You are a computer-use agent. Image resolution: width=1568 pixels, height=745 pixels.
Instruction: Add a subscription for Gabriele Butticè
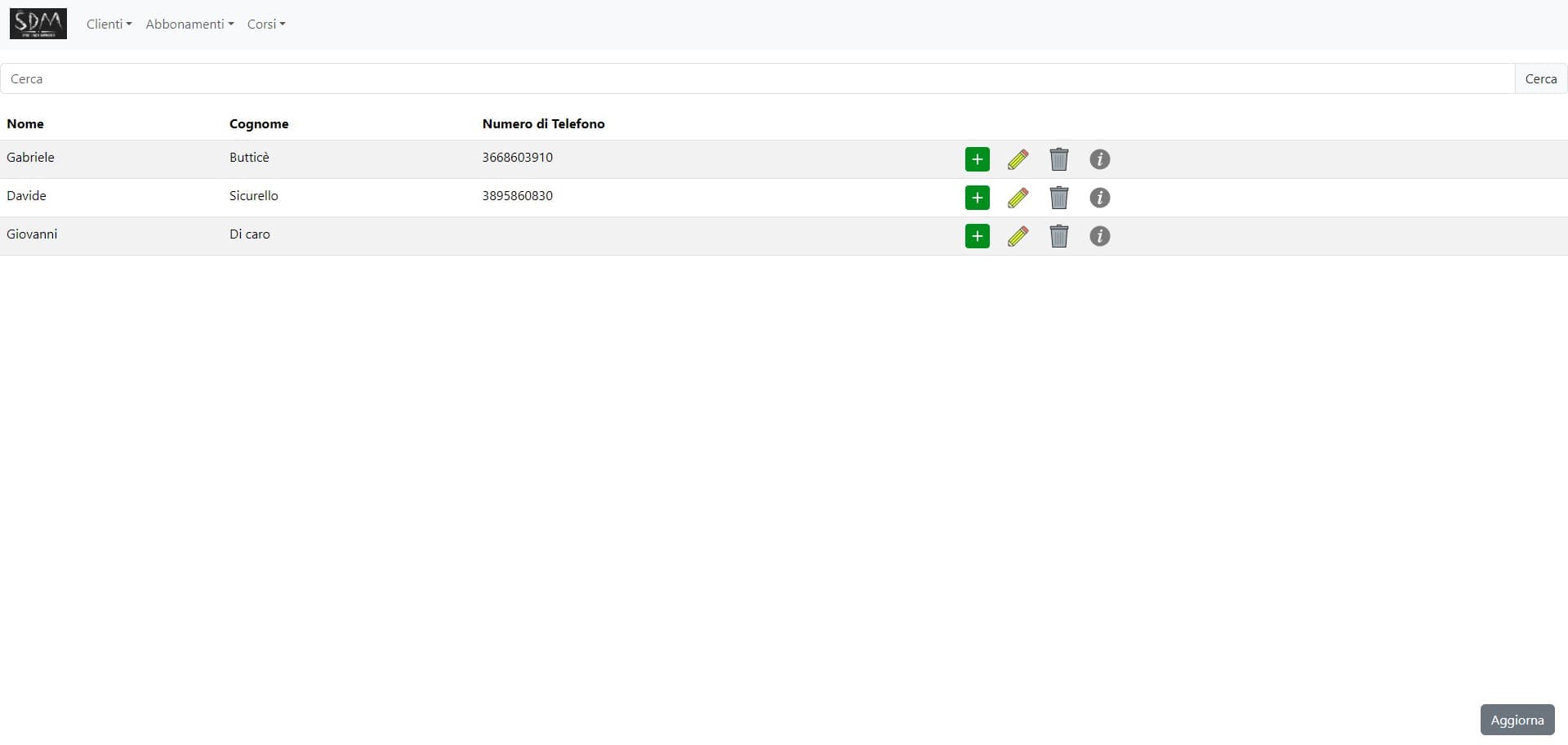coord(977,159)
